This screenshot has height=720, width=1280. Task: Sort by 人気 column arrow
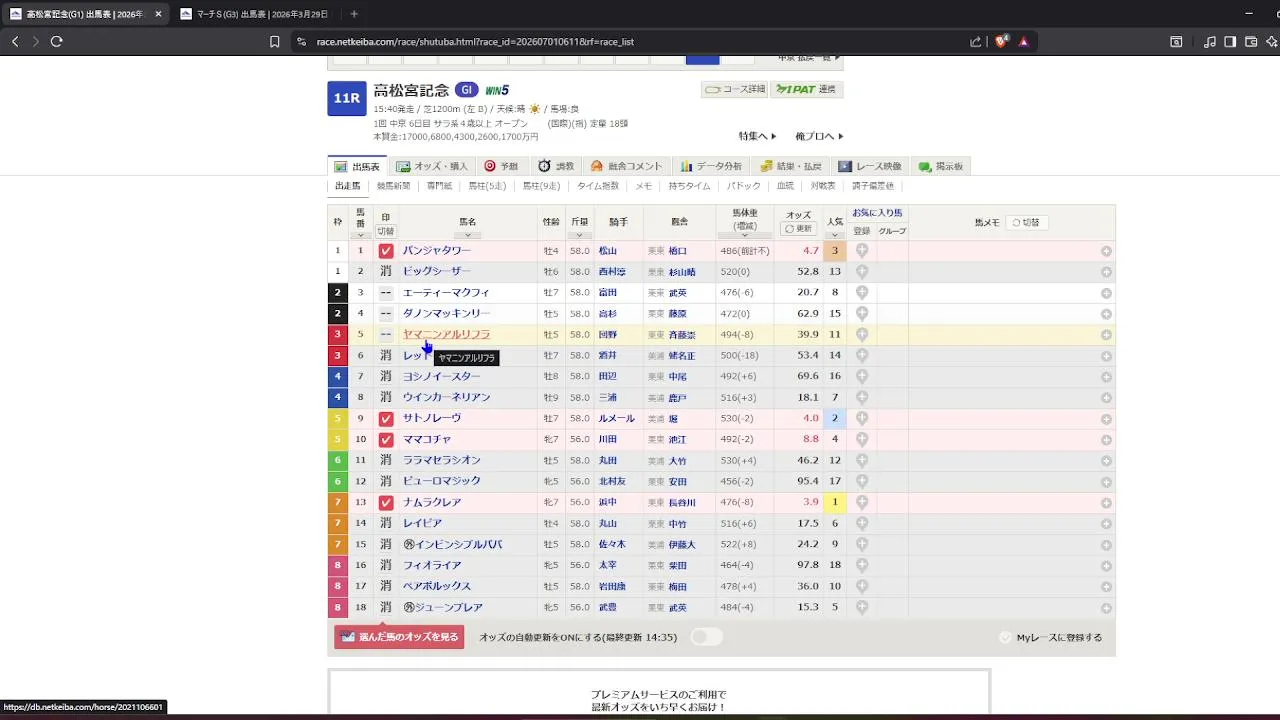pos(835,235)
